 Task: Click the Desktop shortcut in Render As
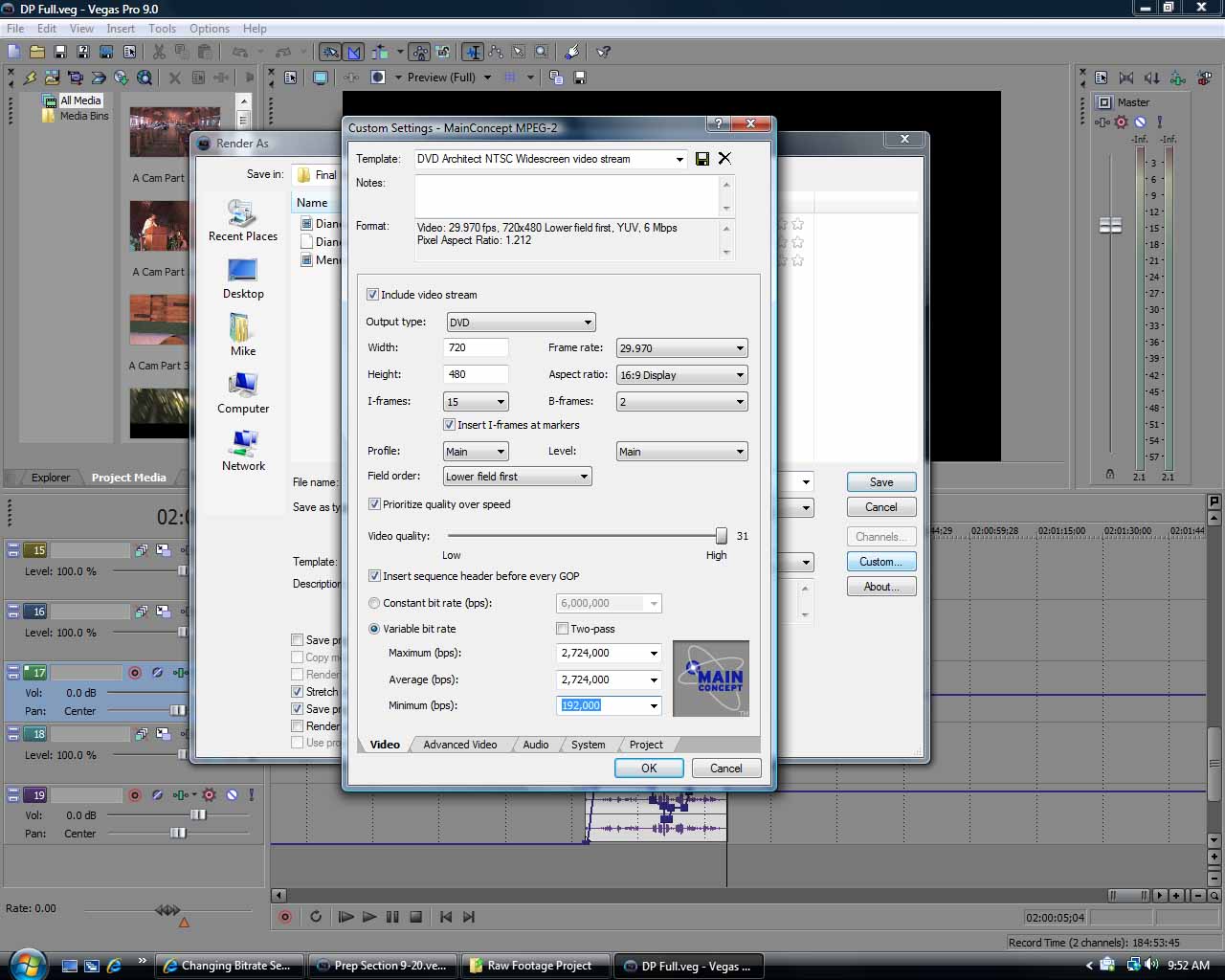coord(243,278)
